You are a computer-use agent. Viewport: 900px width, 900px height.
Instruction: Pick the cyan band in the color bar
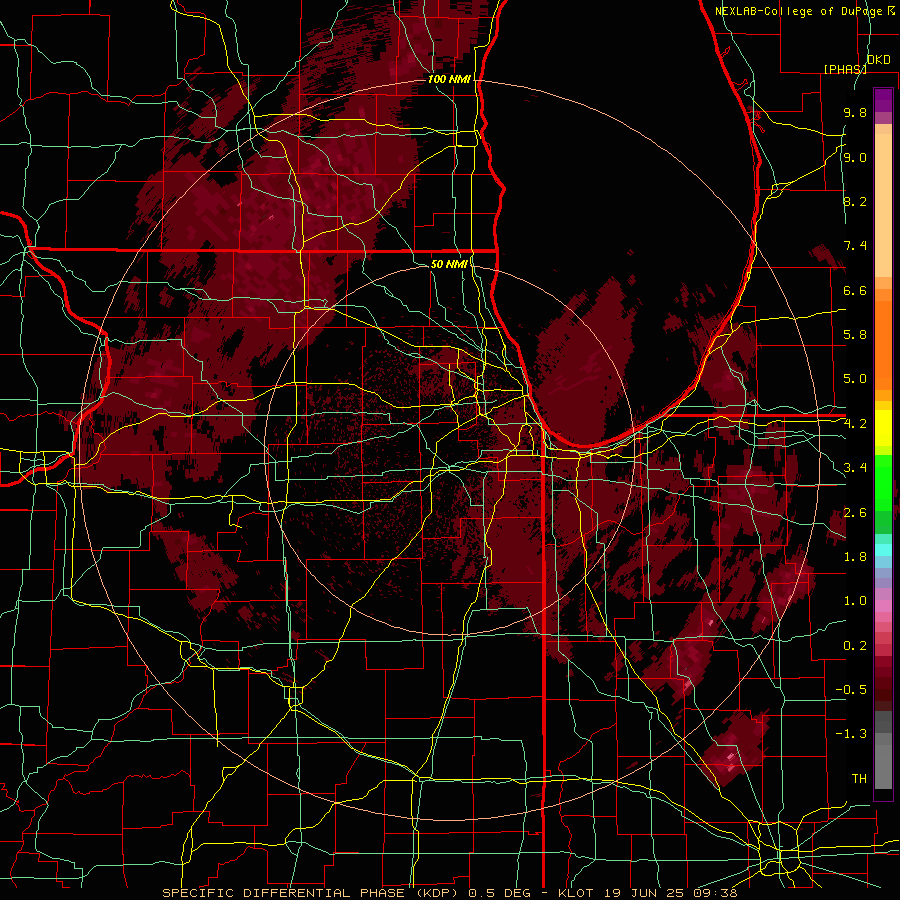click(883, 549)
